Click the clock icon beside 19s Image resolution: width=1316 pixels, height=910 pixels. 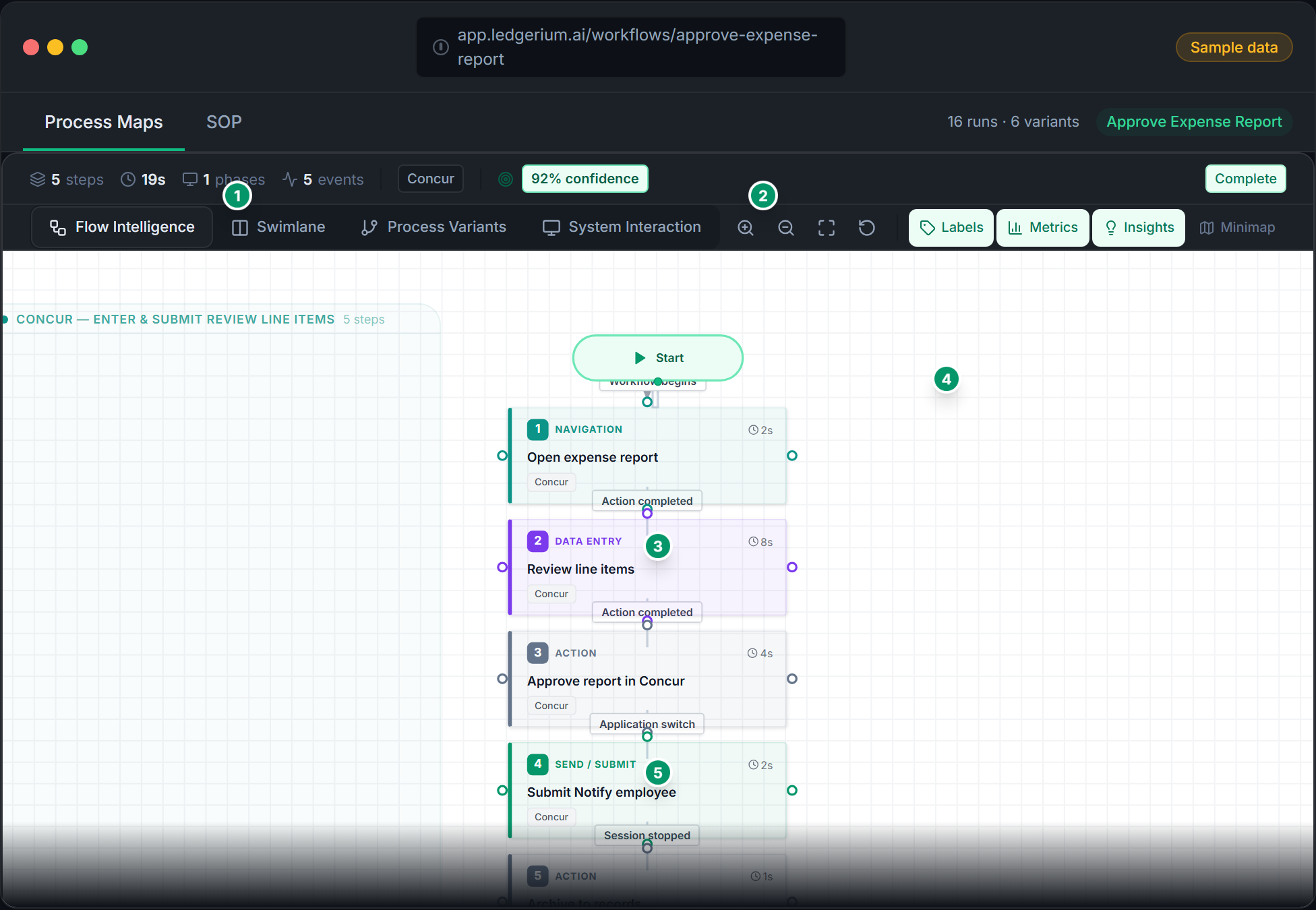tap(128, 179)
